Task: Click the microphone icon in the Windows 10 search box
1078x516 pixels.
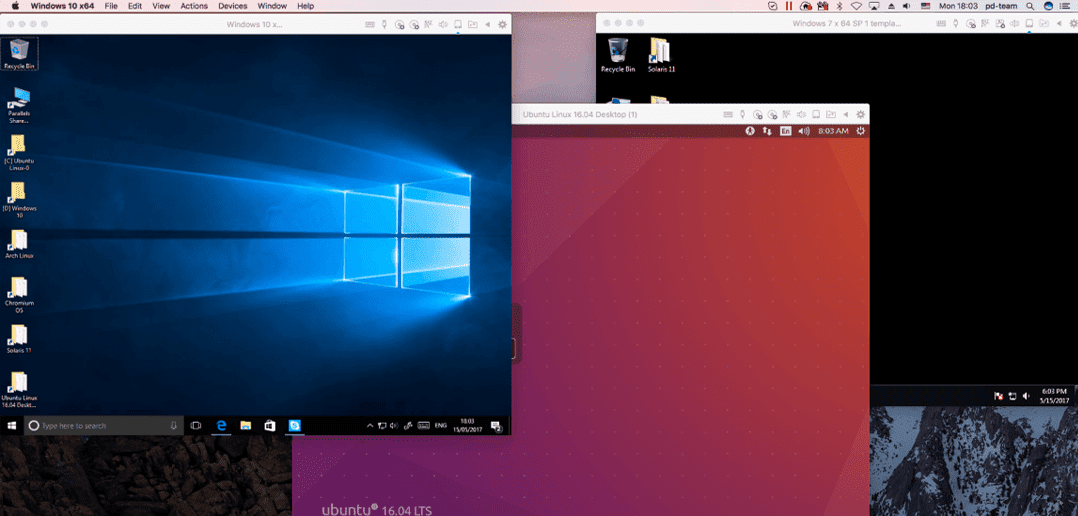Action: click(x=174, y=426)
